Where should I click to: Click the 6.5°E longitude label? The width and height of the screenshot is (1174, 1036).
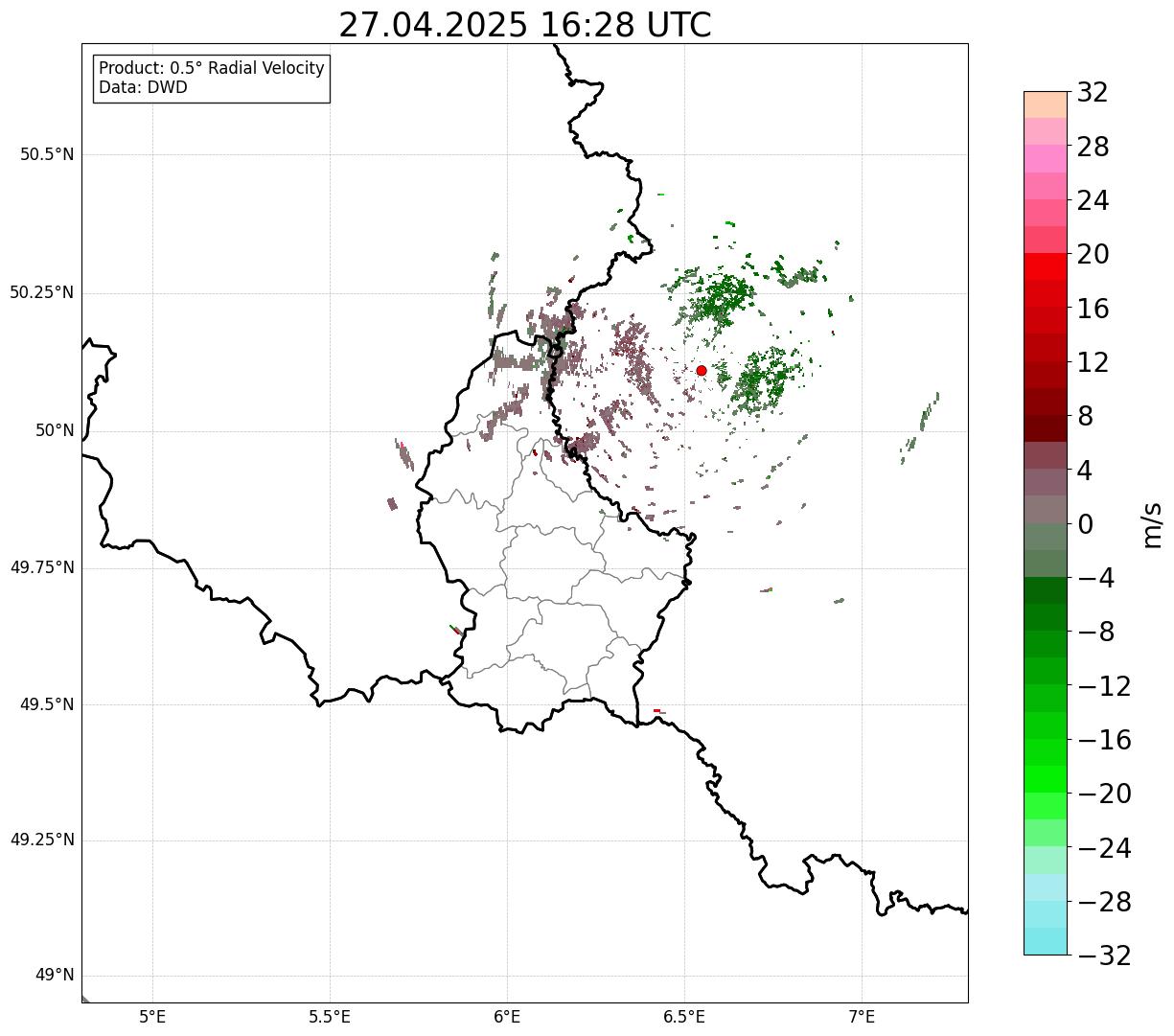(x=684, y=1017)
